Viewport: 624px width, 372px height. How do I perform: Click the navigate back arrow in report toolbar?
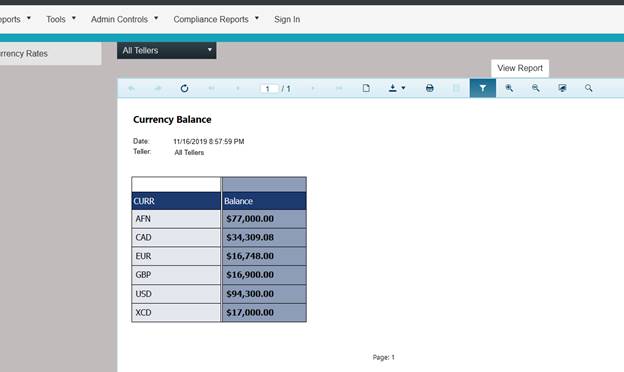click(x=131, y=88)
